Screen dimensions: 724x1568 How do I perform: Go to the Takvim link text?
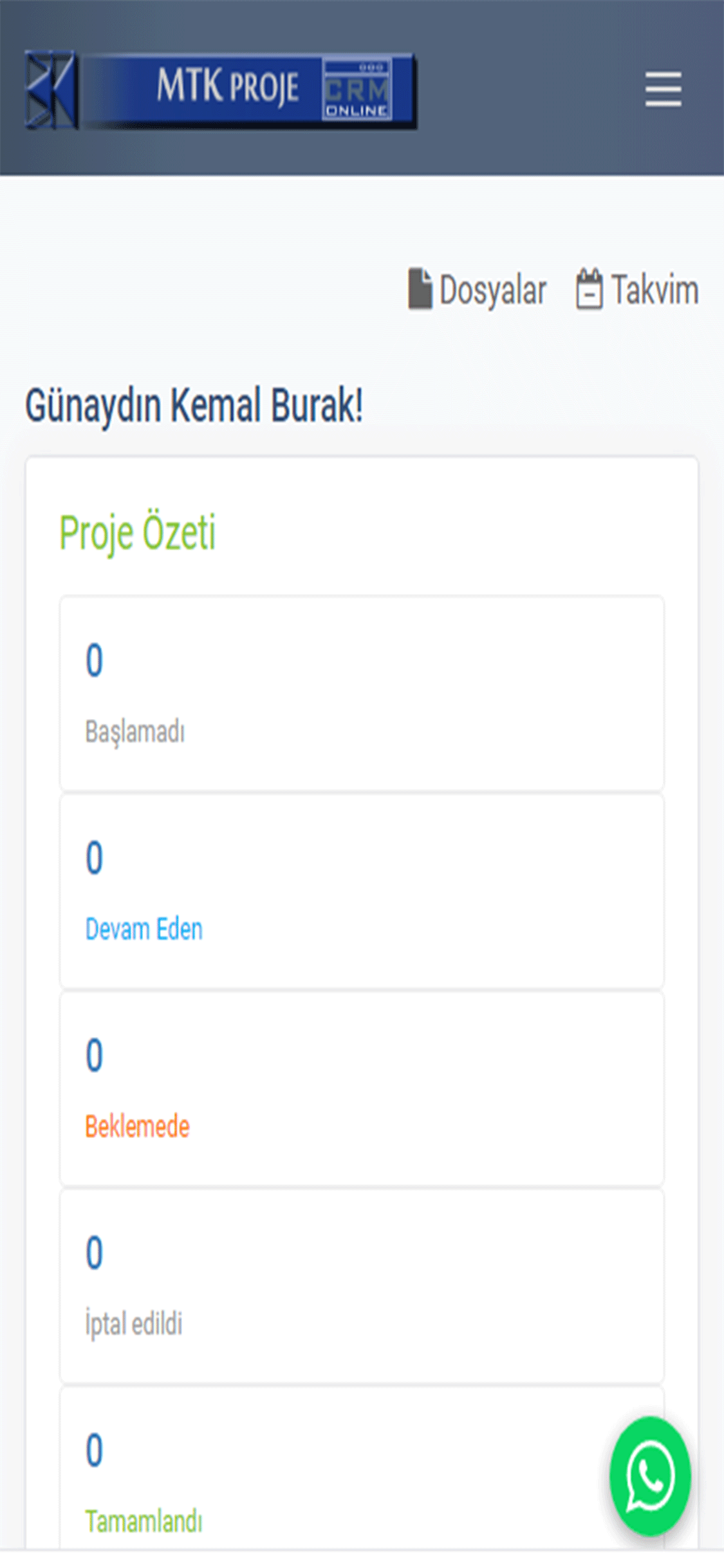tap(654, 290)
